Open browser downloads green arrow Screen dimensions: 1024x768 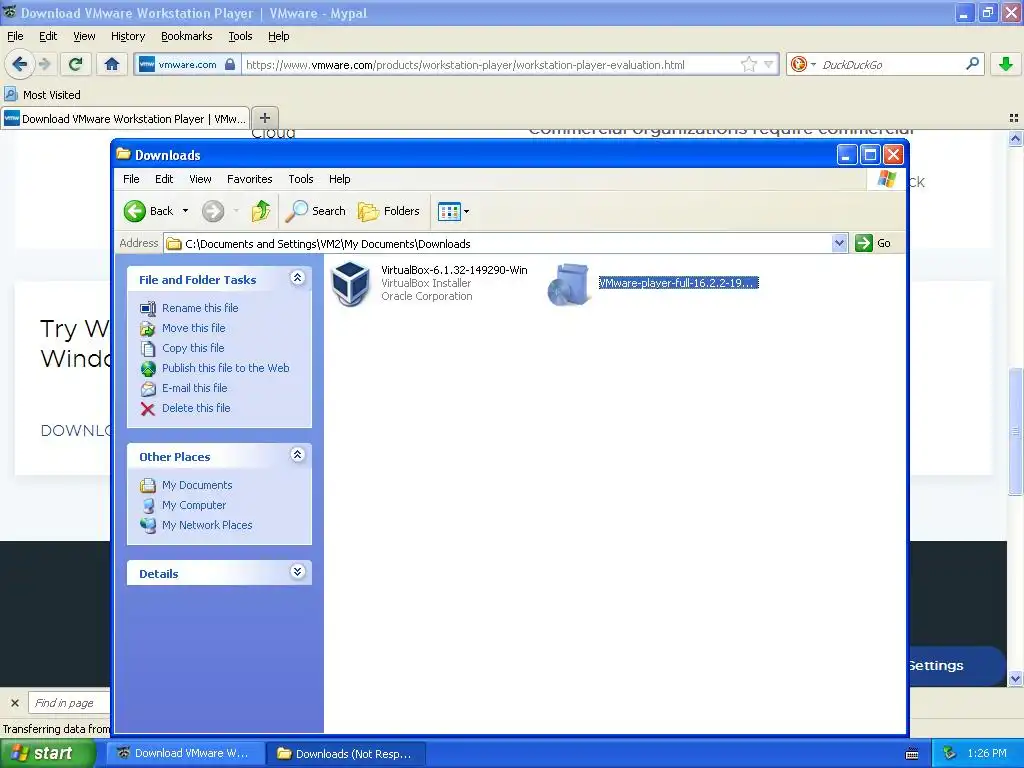point(1006,64)
